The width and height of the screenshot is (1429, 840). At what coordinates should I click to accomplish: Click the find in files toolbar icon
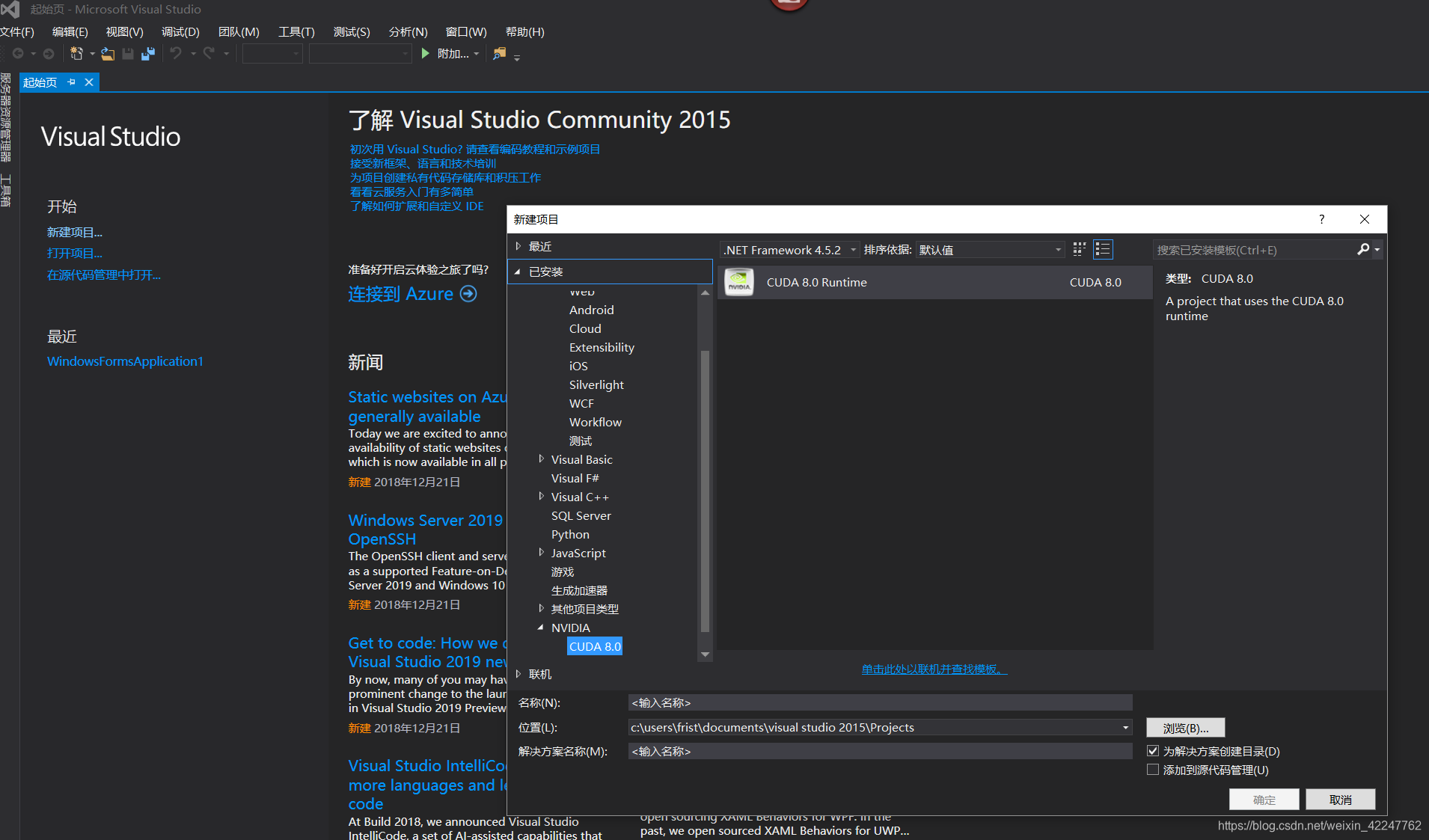point(500,53)
